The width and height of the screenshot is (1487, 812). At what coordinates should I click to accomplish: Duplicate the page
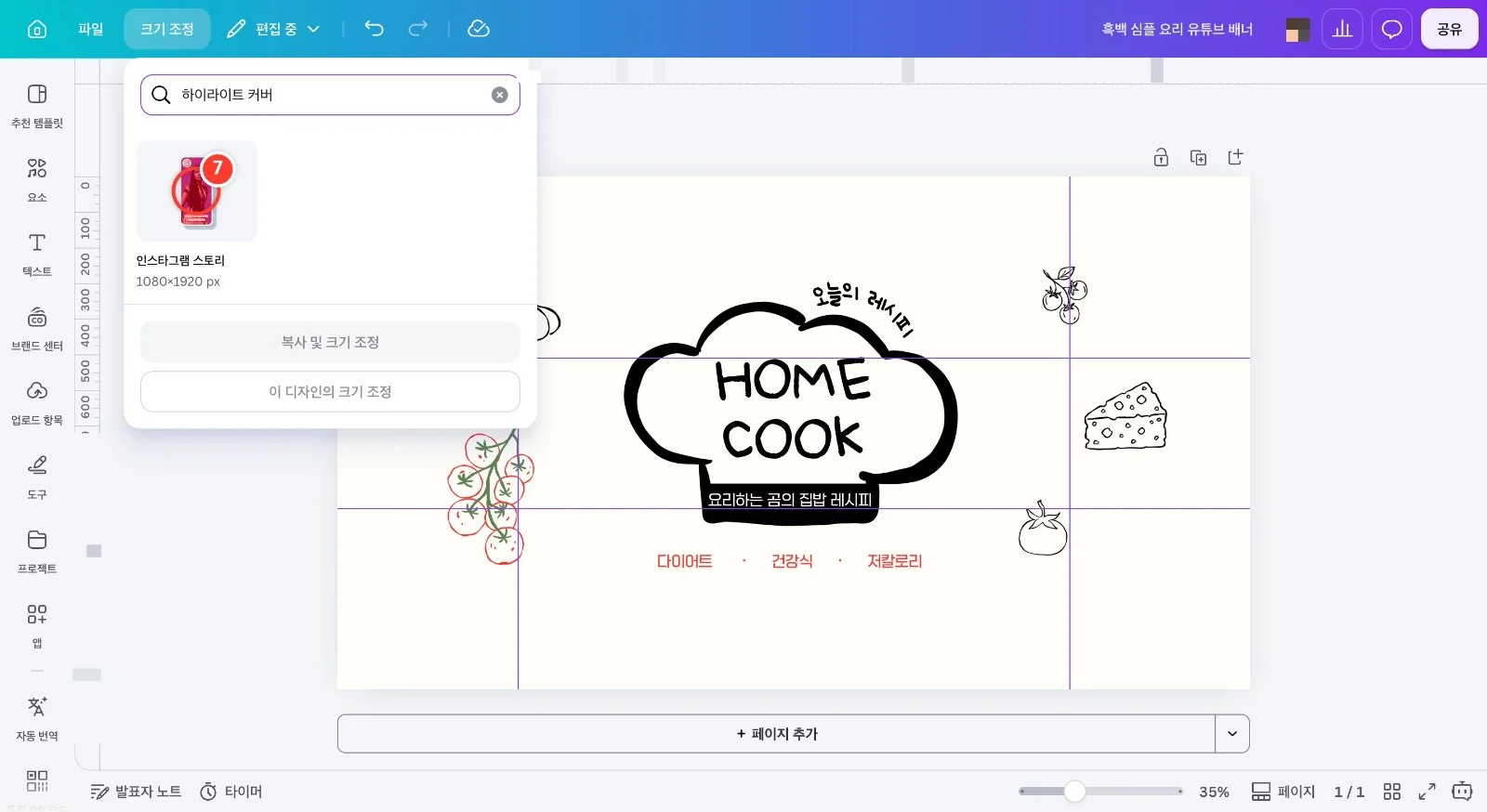click(1198, 157)
